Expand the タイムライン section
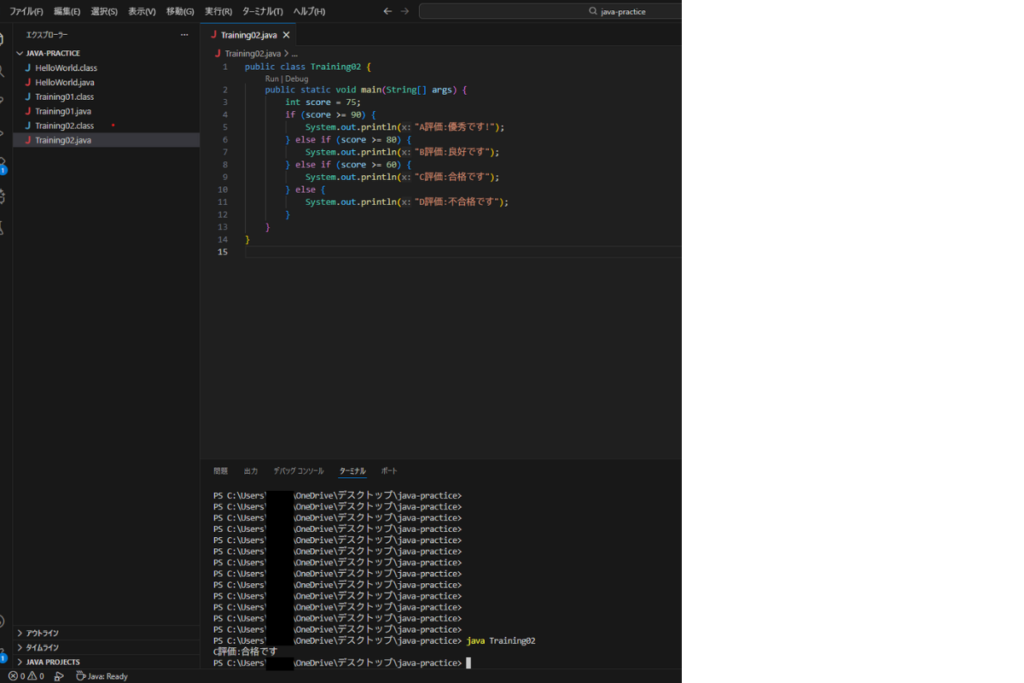Screen dimensions: 1024x683 pyautogui.click(x=42, y=647)
